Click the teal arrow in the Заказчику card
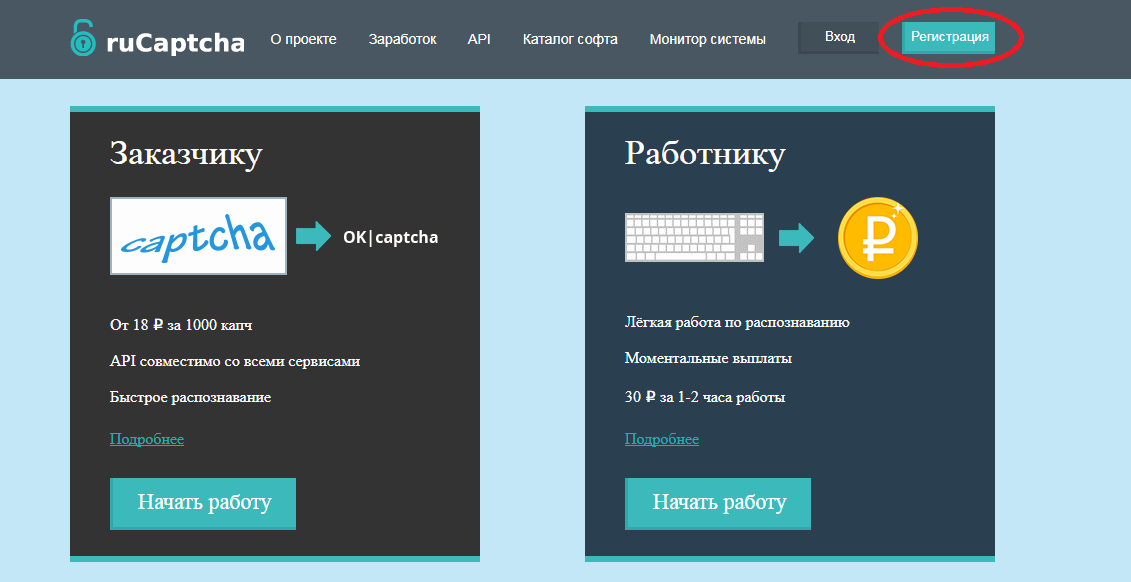This screenshot has width=1131, height=582. (313, 237)
